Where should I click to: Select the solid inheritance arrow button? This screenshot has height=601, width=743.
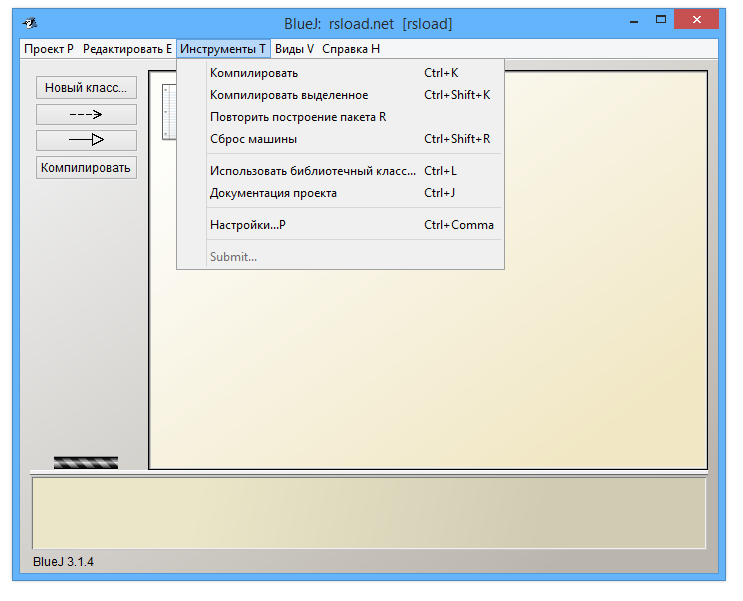click(x=86, y=140)
